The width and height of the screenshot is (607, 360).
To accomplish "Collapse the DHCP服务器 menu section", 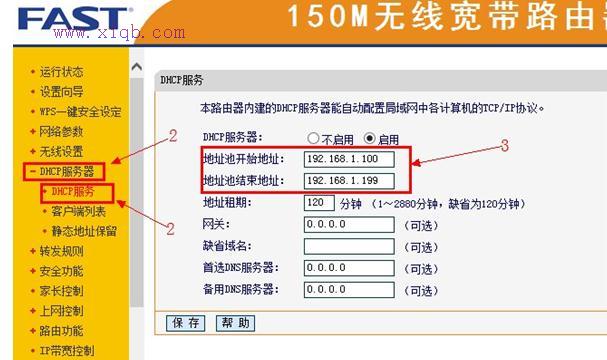I will [x=67, y=171].
